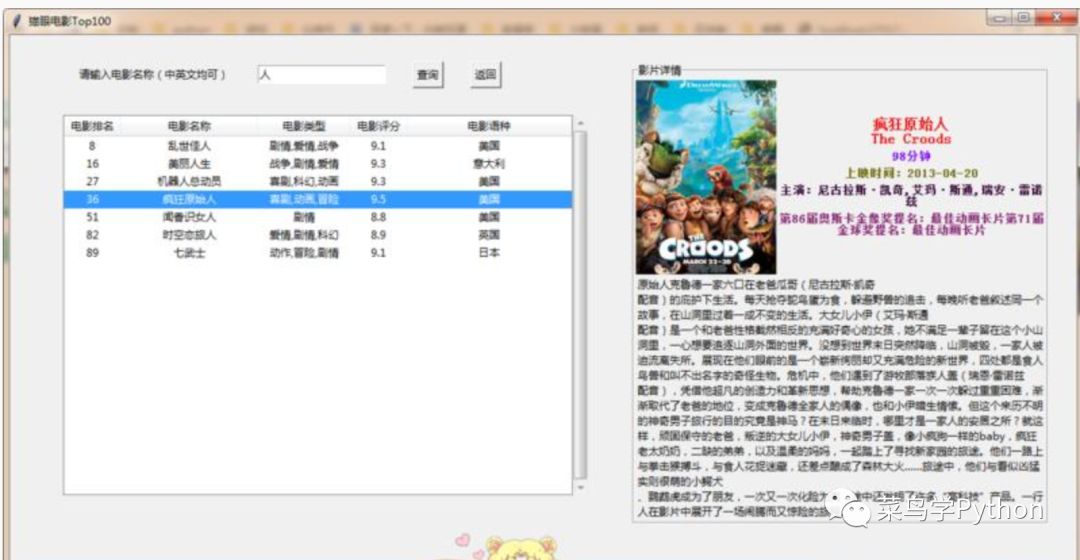Click the 电影类型 column header

(304, 126)
